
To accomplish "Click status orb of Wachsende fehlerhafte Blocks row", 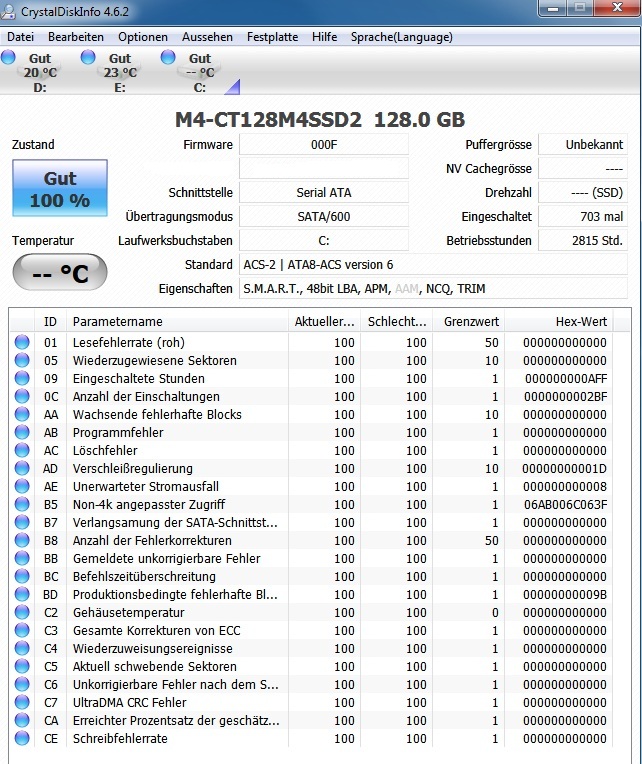I will (22, 414).
